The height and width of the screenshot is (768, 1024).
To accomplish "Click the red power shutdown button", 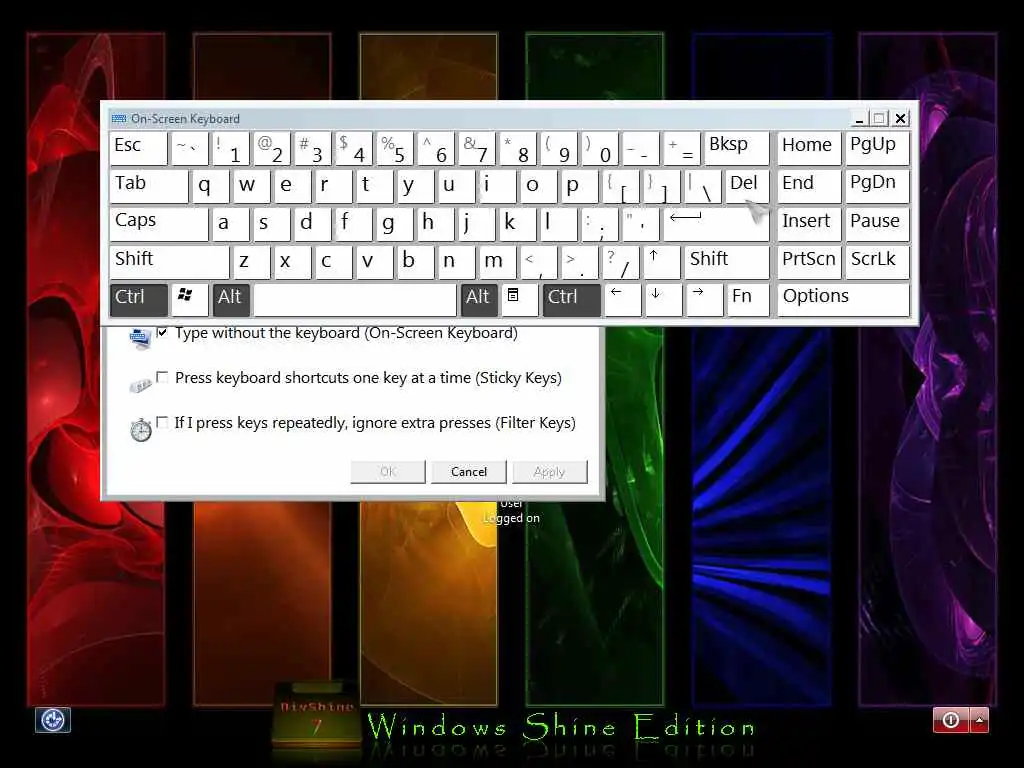I will 952,720.
